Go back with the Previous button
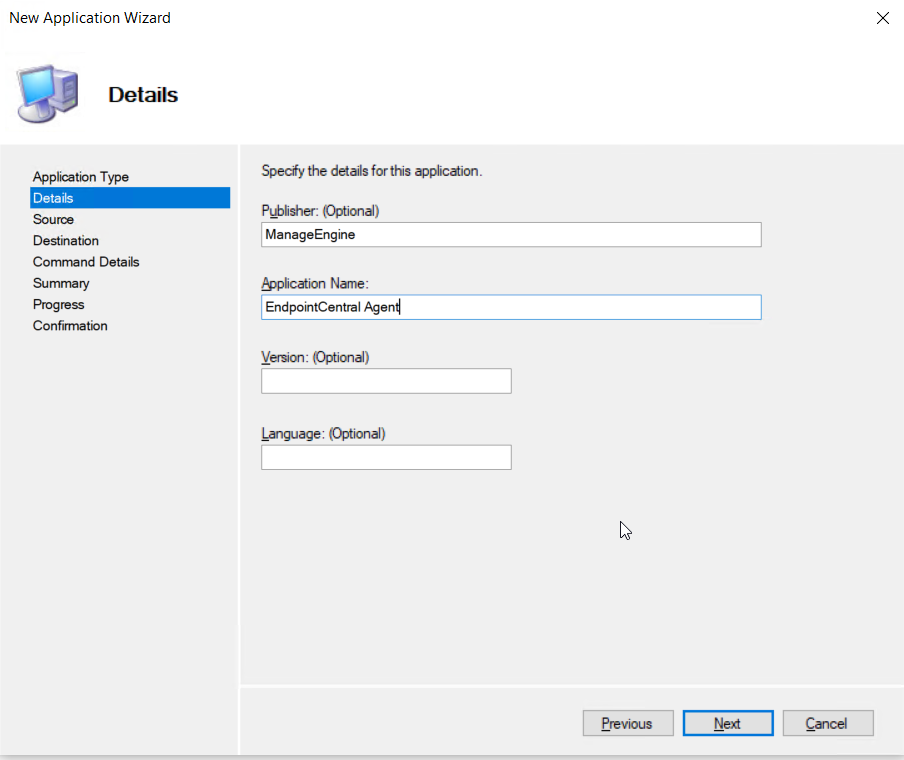The height and width of the screenshot is (760, 904). 628,723
